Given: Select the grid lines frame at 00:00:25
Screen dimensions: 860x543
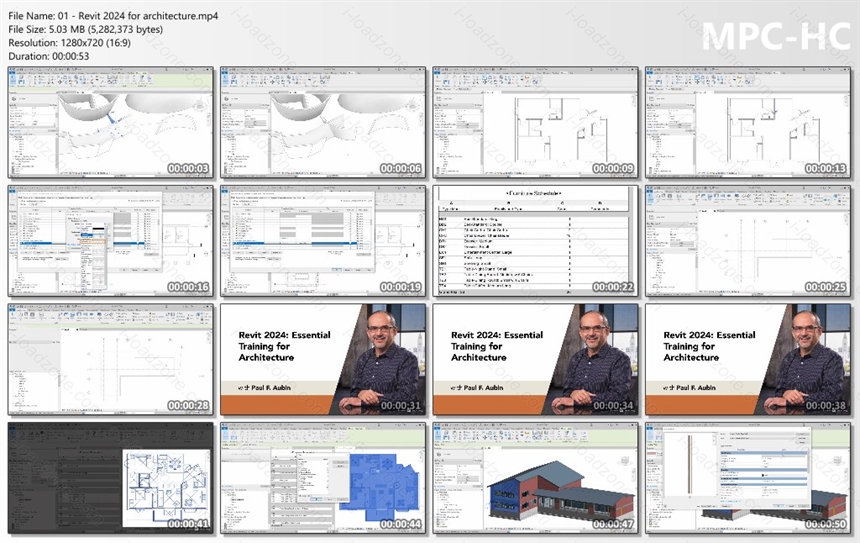Looking at the screenshot, I should pyautogui.click(x=748, y=241).
